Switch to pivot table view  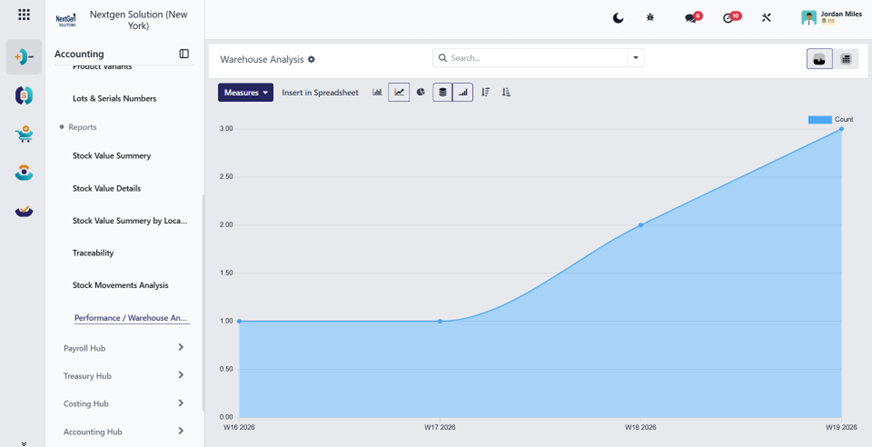pos(846,59)
